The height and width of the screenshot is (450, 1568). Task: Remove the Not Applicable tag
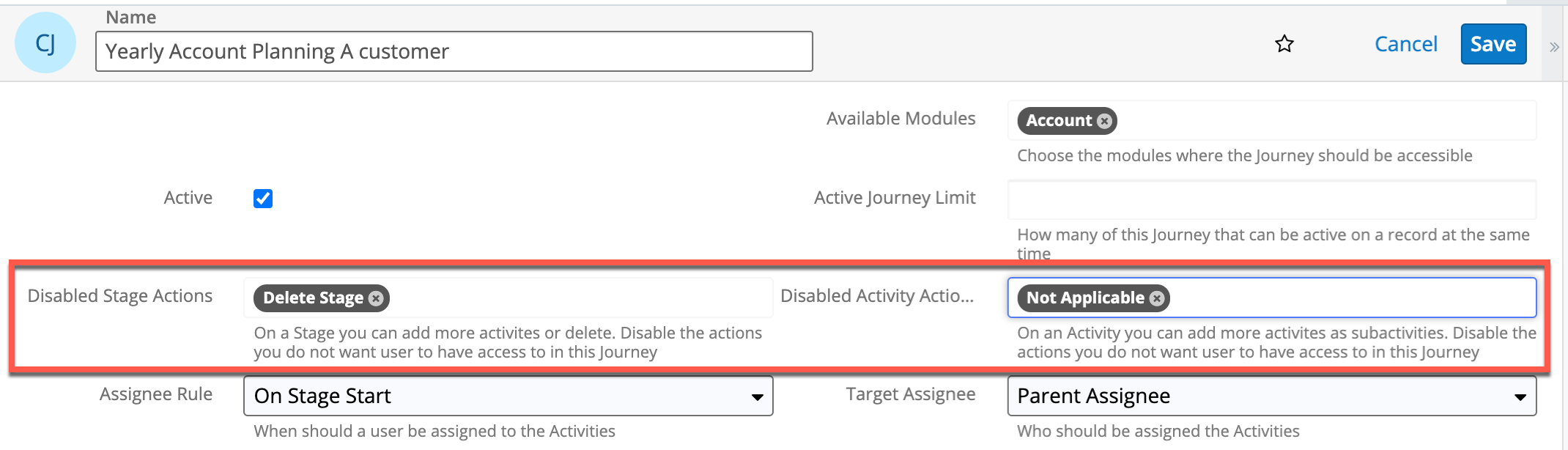coord(1156,298)
